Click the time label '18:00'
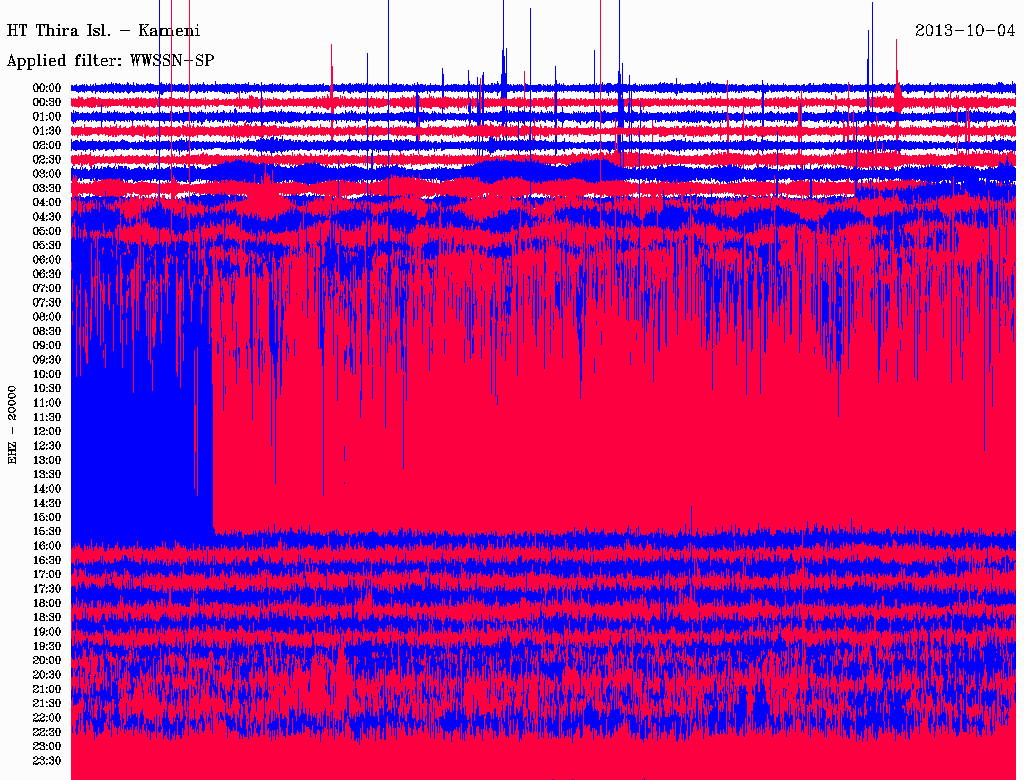1024x780 pixels. pos(47,603)
